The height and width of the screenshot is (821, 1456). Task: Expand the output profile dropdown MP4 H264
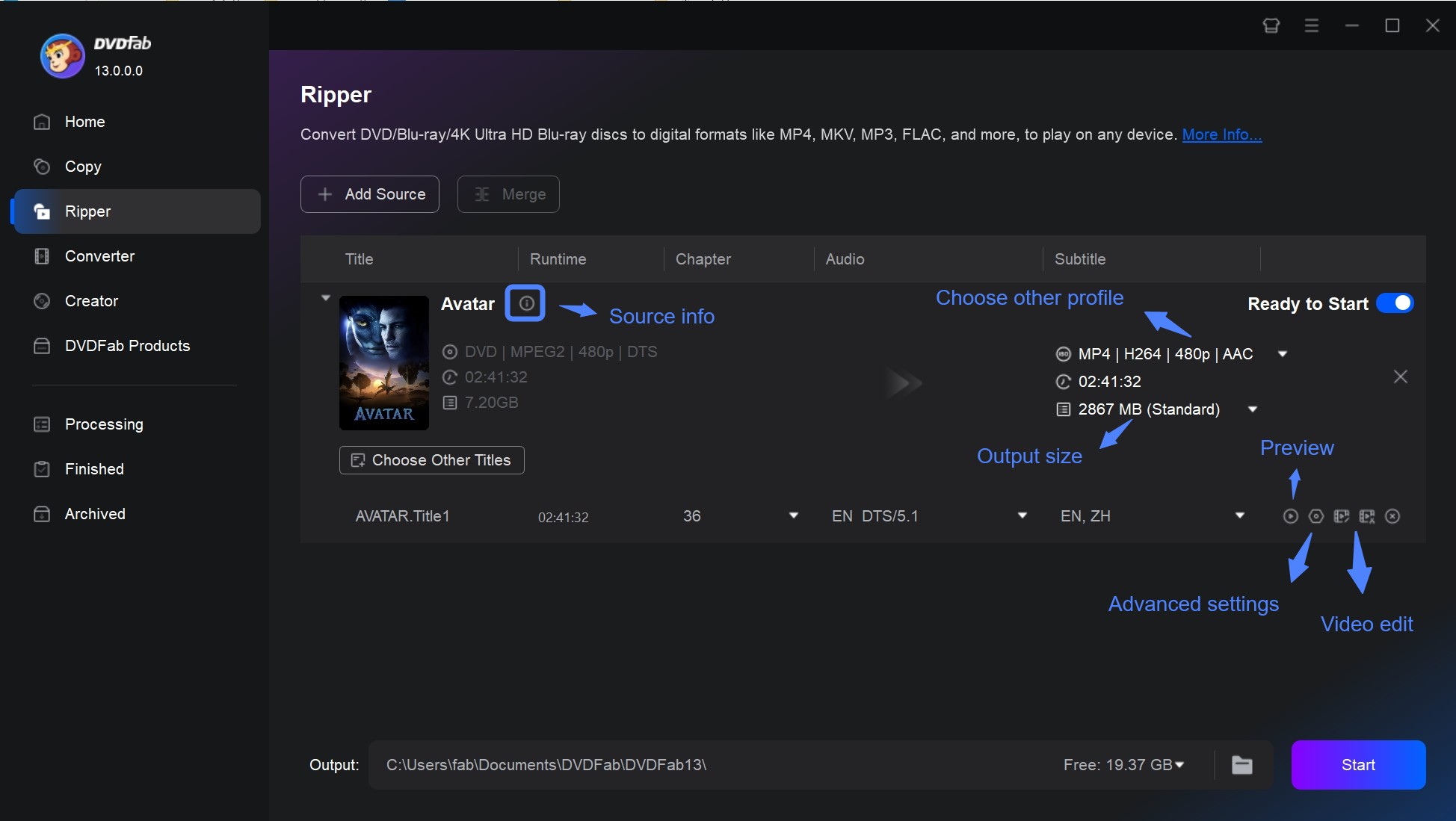[x=1284, y=353]
